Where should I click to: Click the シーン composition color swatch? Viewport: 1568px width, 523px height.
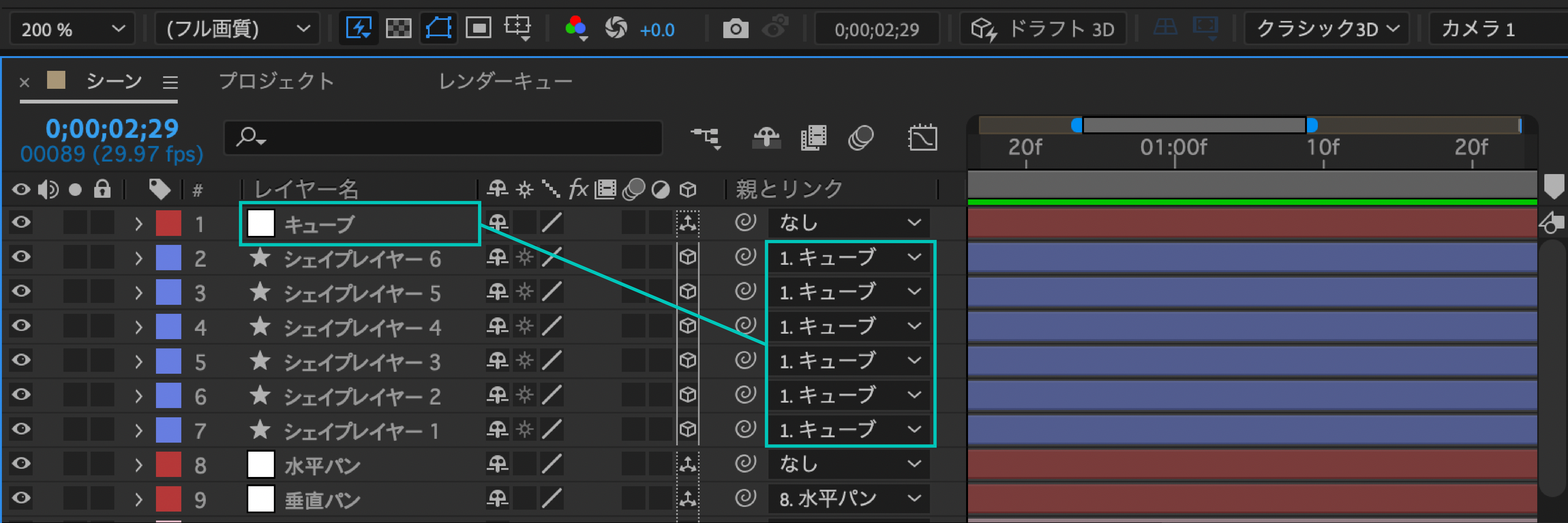(56, 80)
